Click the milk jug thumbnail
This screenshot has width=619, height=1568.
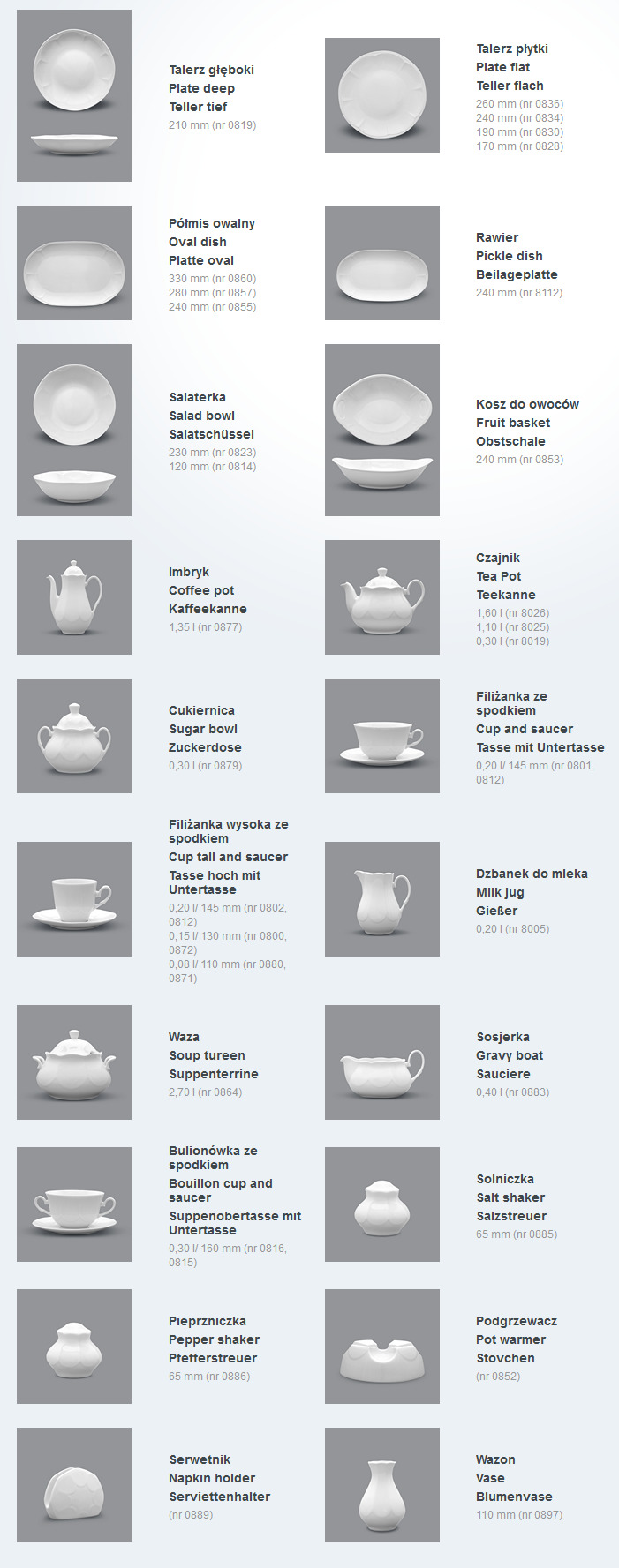click(x=382, y=899)
